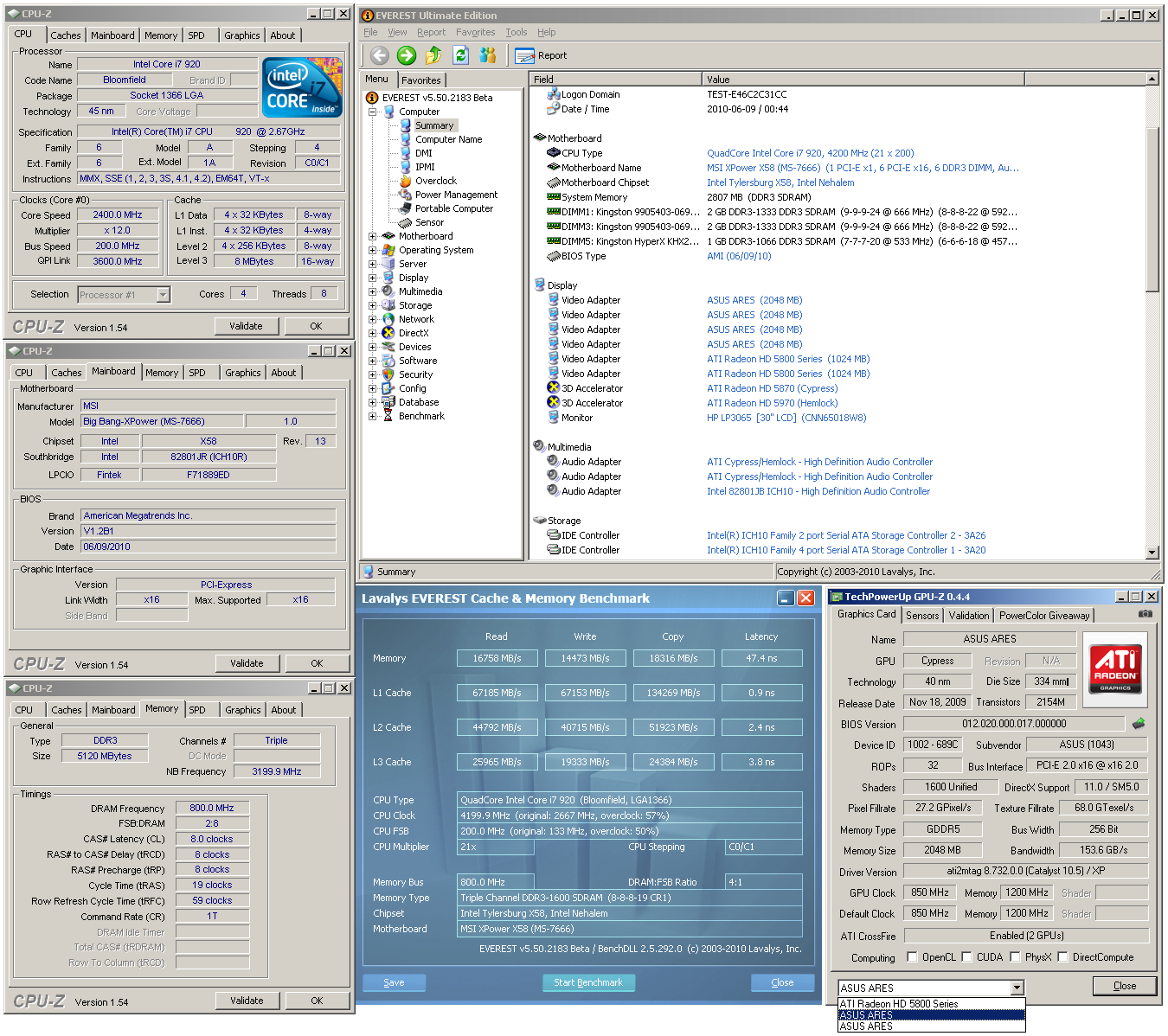1168x1036 pixels.
Task: Open the EVEREST File menu
Action: click(x=370, y=32)
